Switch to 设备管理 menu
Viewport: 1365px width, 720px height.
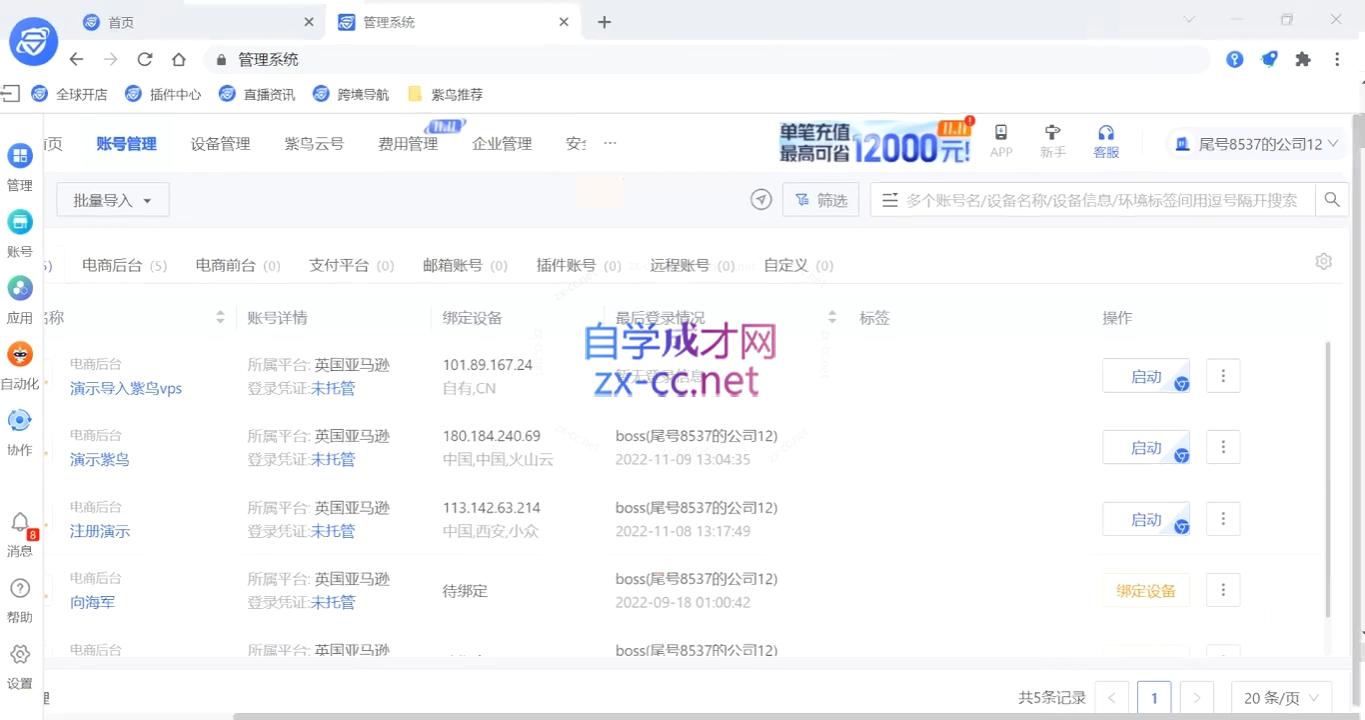pos(220,144)
